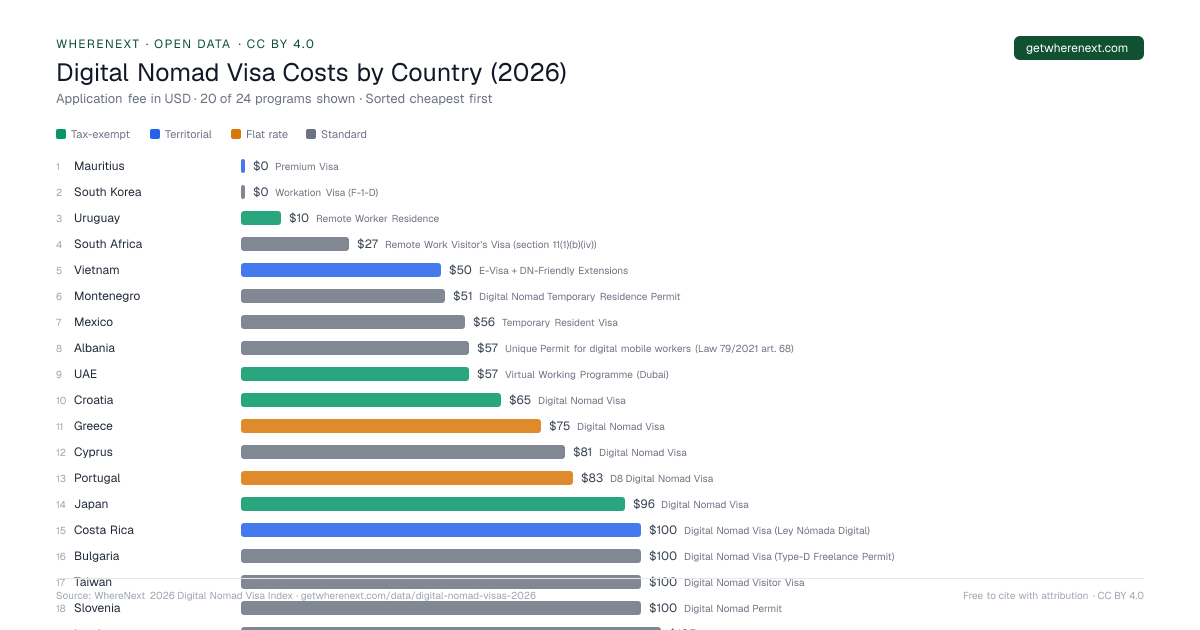Select the Japan $96 green bar
The image size is (1200, 630).
tap(433, 504)
